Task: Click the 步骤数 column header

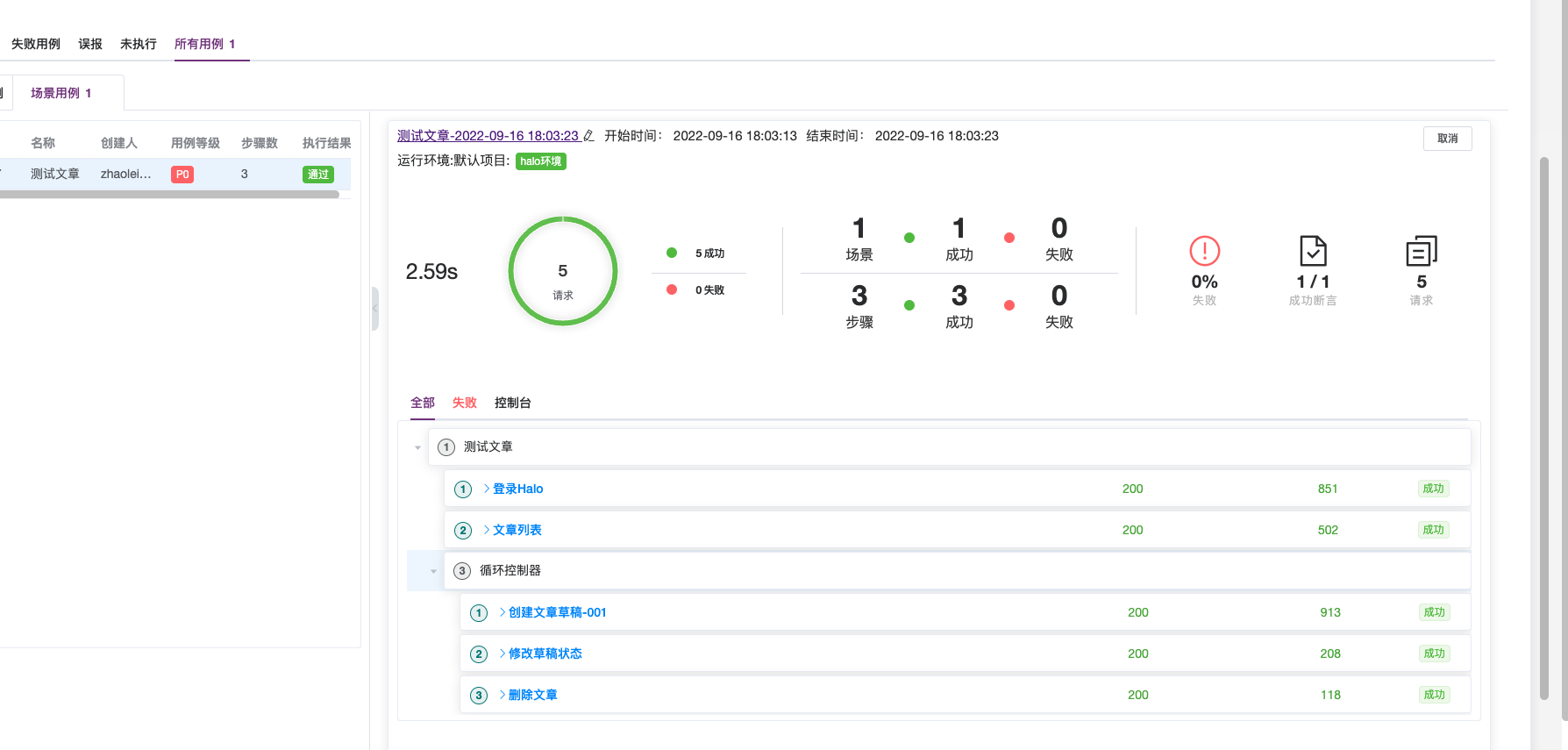Action: point(260,143)
